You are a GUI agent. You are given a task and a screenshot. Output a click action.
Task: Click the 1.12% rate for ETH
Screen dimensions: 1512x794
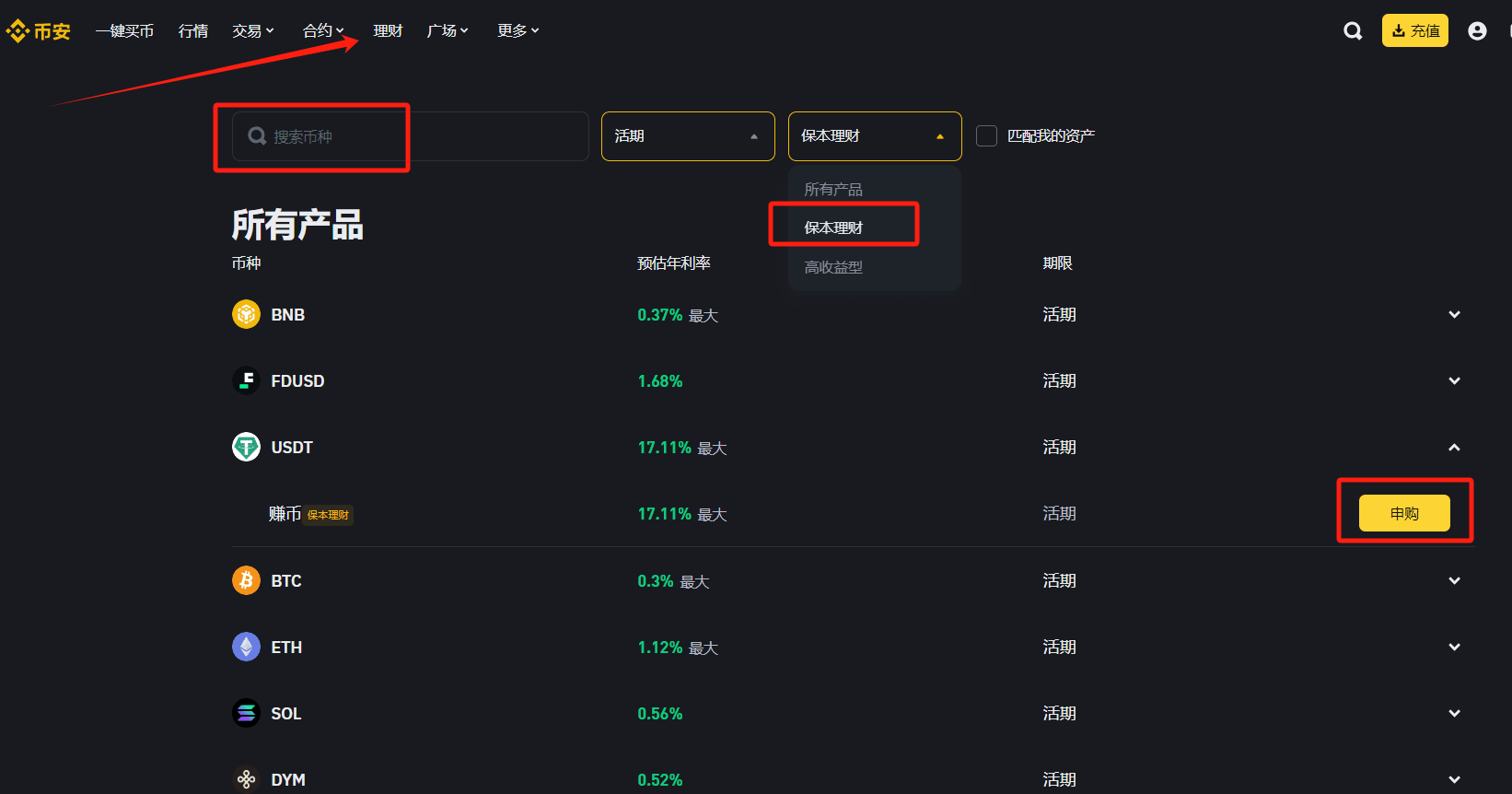(x=660, y=648)
